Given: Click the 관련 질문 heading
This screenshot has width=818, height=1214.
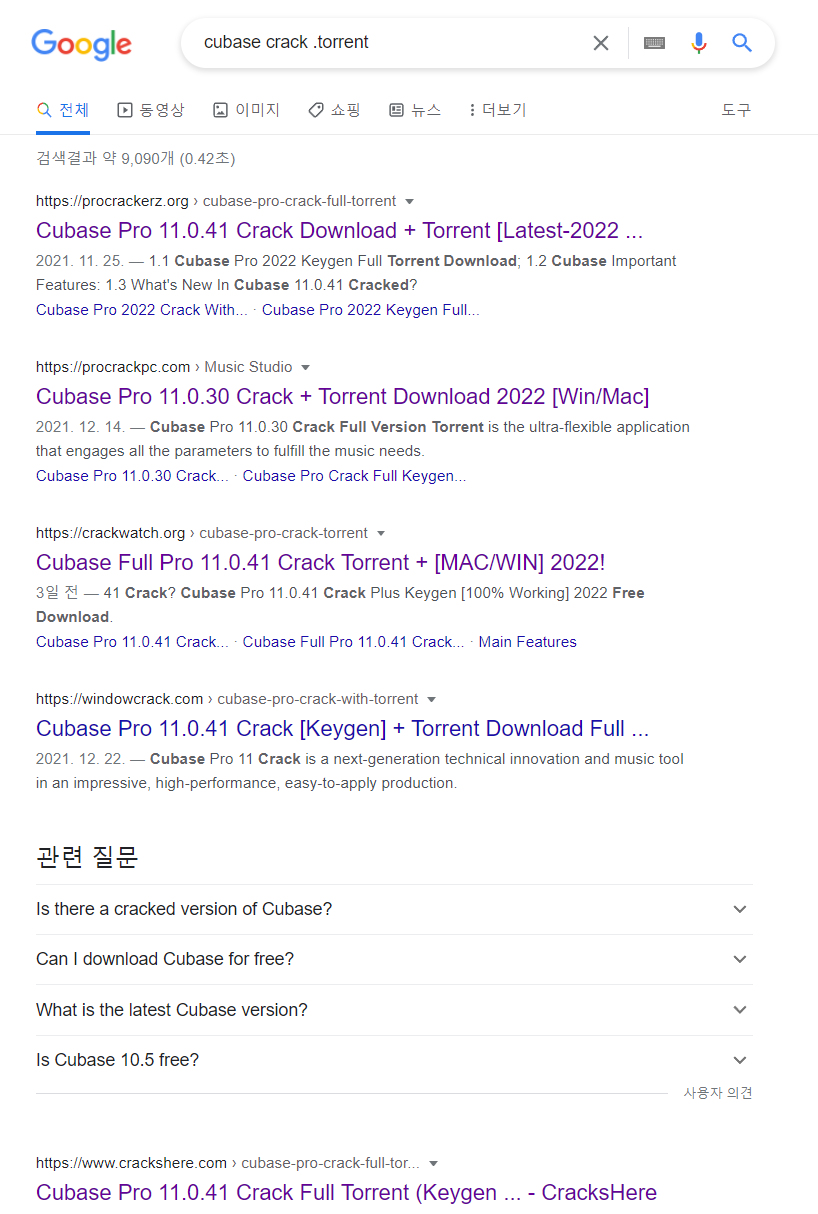Looking at the screenshot, I should pos(87,856).
